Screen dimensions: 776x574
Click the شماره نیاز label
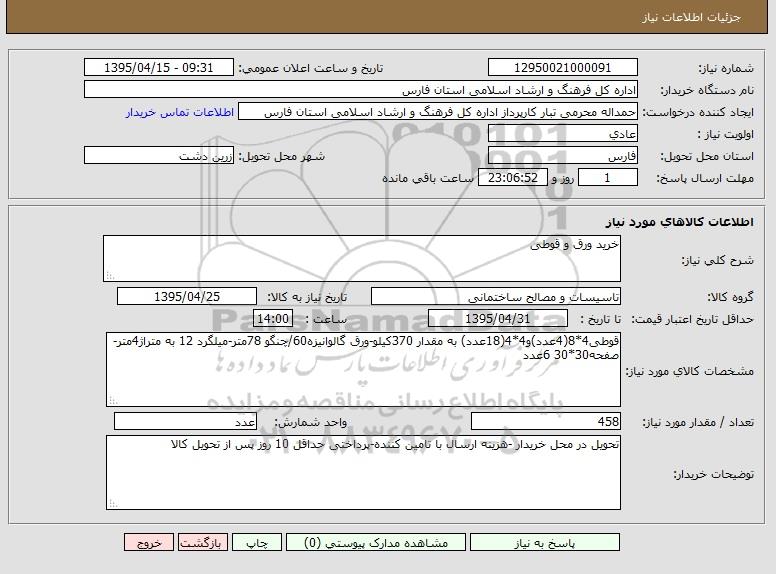click(726, 68)
